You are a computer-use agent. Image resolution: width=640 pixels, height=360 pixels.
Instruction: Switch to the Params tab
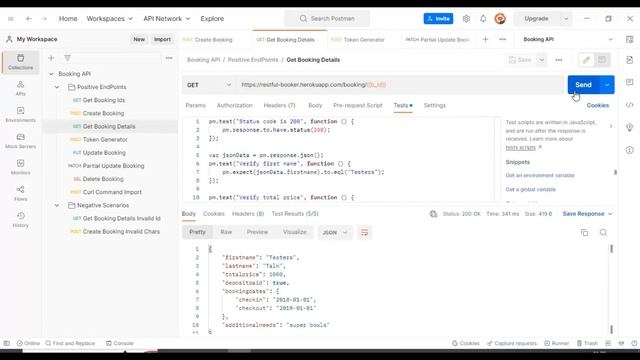click(196, 105)
